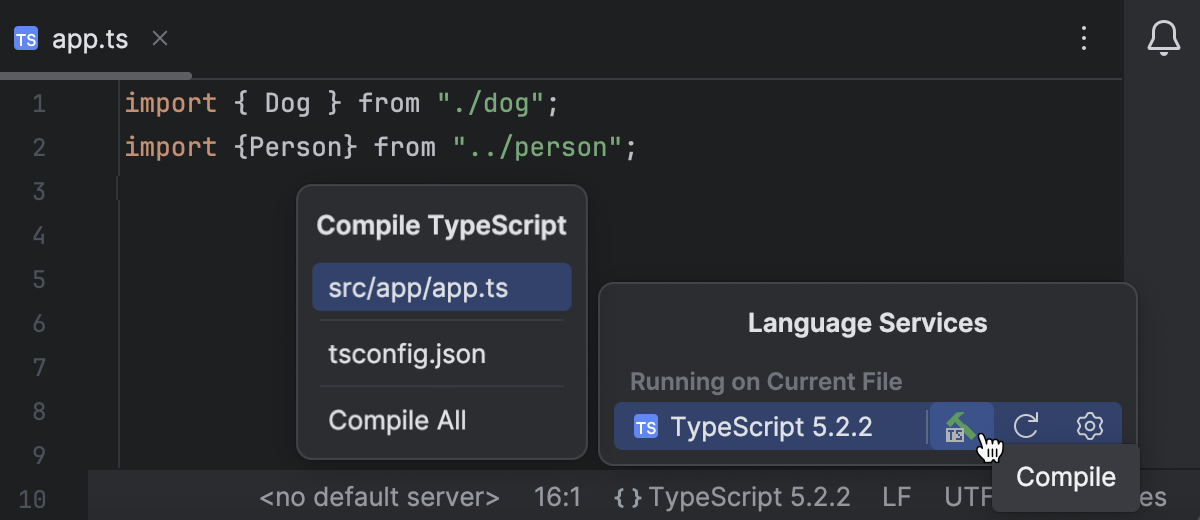Open the LF line separator dropdown
Viewport: 1200px width, 520px height.
click(897, 497)
